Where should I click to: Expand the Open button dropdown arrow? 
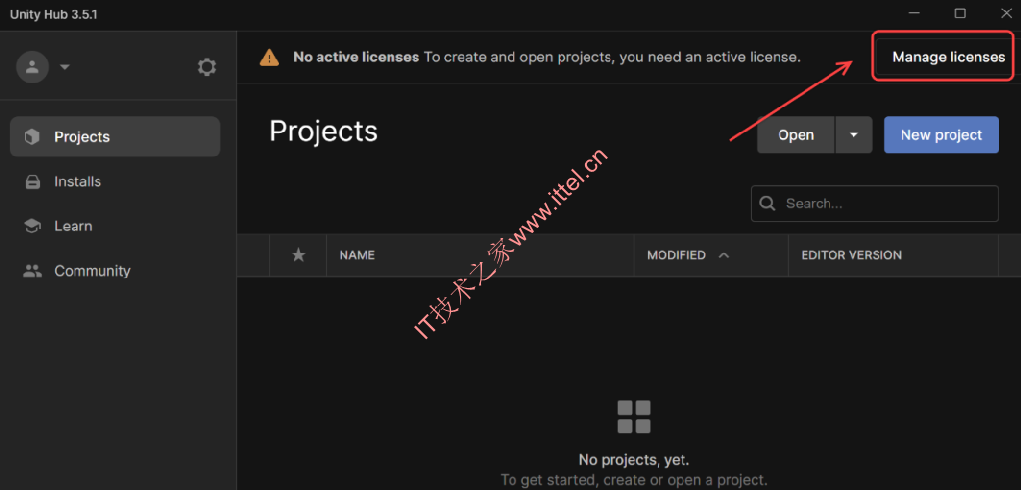pos(854,135)
